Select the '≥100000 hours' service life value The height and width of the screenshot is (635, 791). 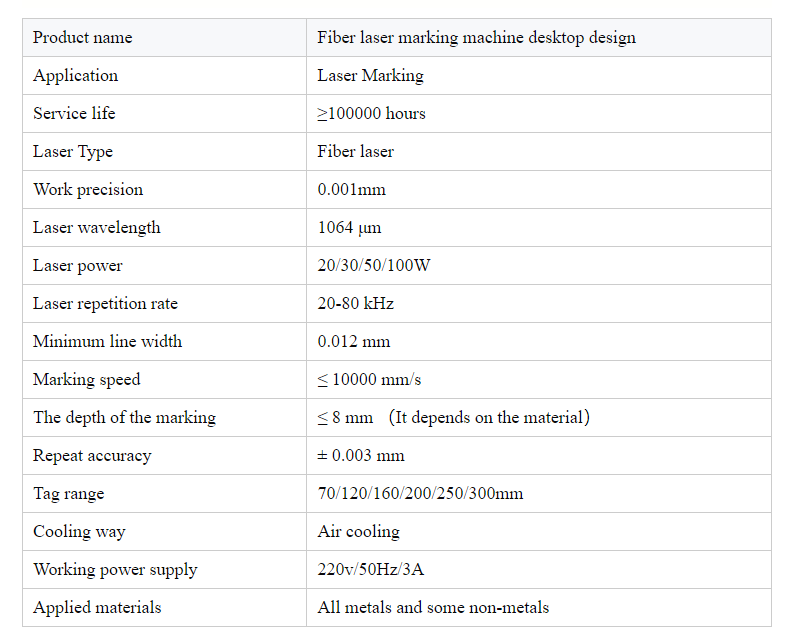(371, 113)
